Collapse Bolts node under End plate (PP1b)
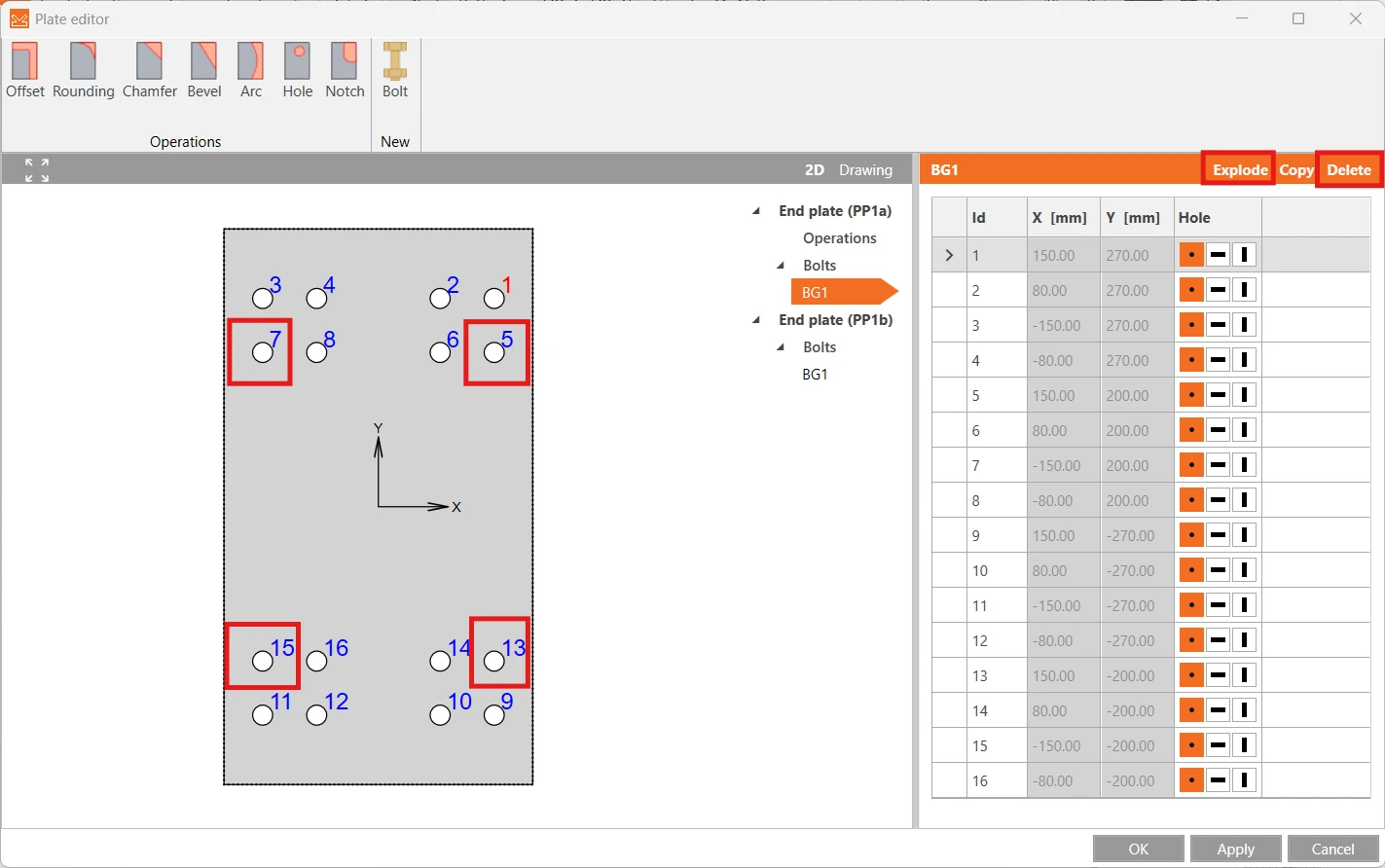The width and height of the screenshot is (1385, 868). pos(781,347)
